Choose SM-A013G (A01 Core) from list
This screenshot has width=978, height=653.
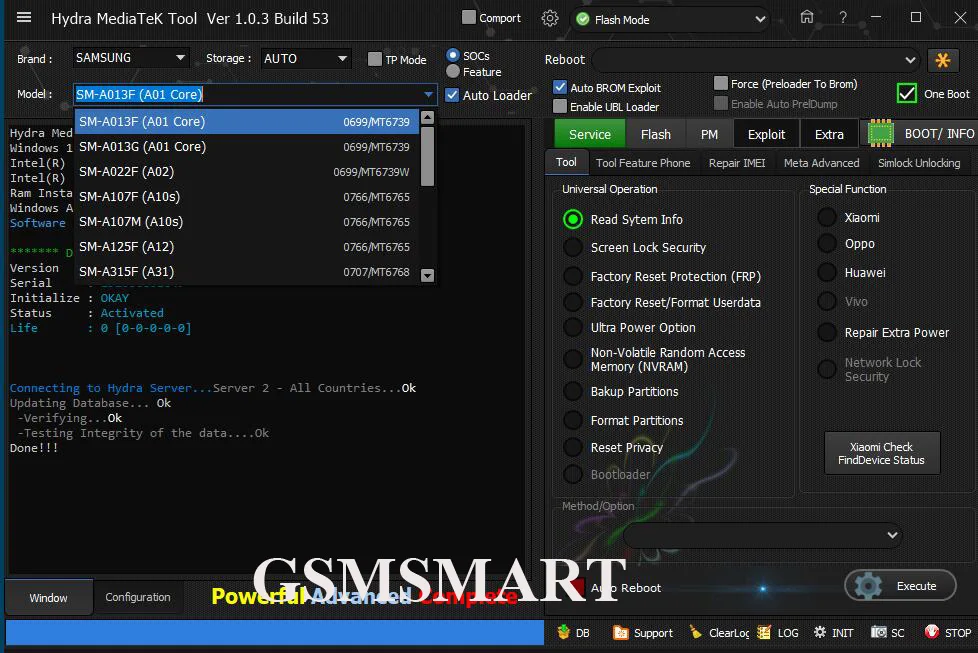click(246, 147)
